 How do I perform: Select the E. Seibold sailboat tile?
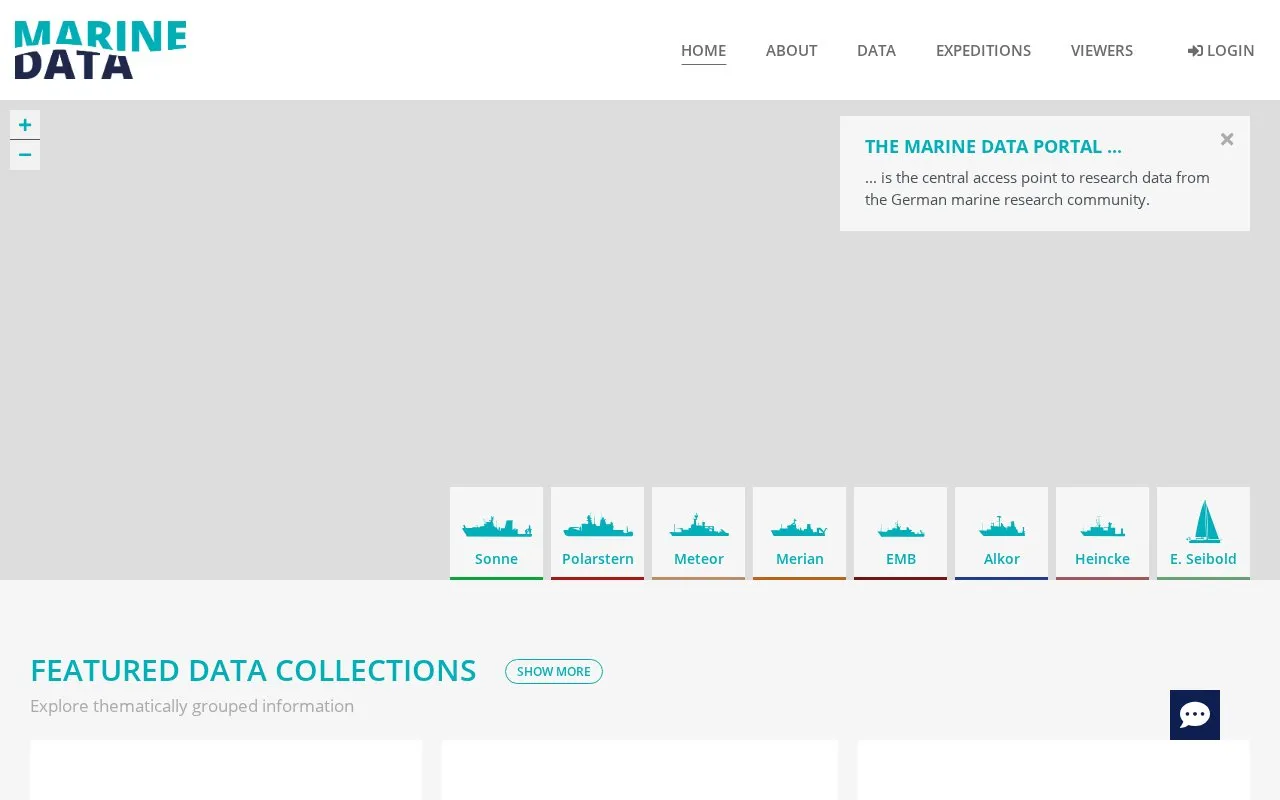click(1203, 533)
